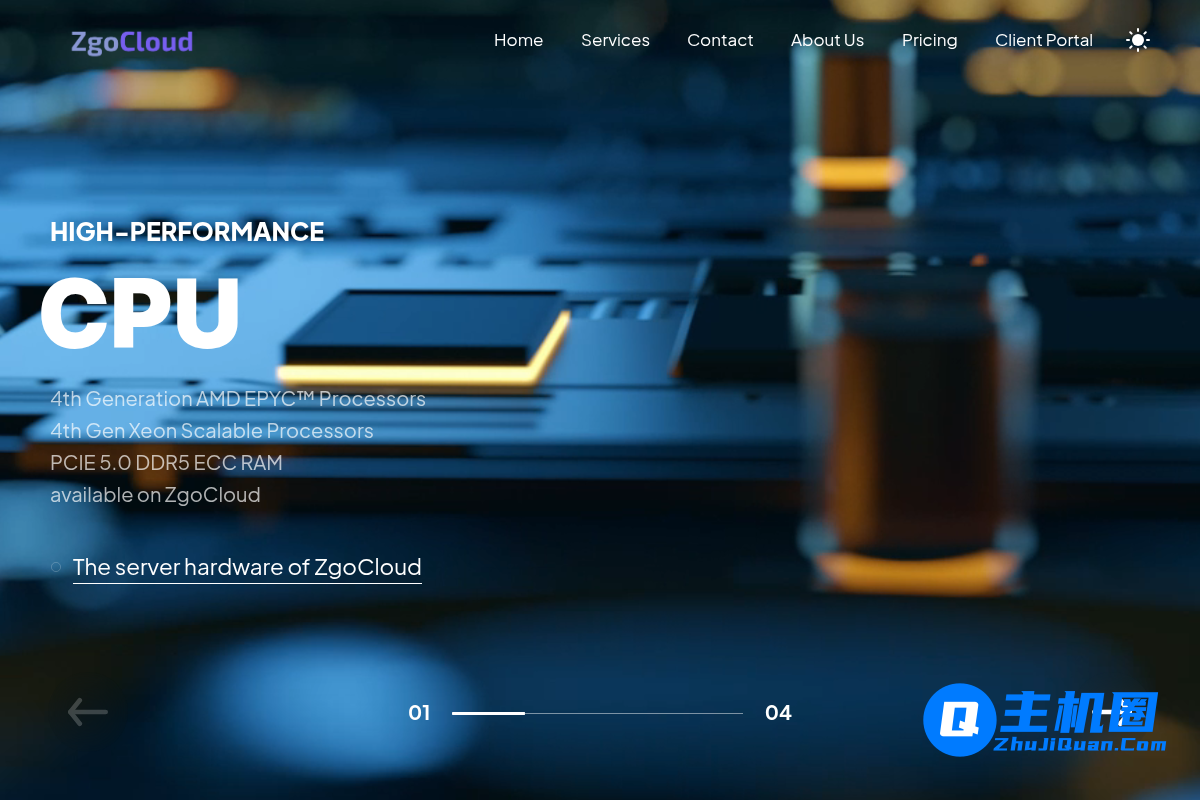Click the CPU heading text
1200x800 pixels.
coord(141,312)
